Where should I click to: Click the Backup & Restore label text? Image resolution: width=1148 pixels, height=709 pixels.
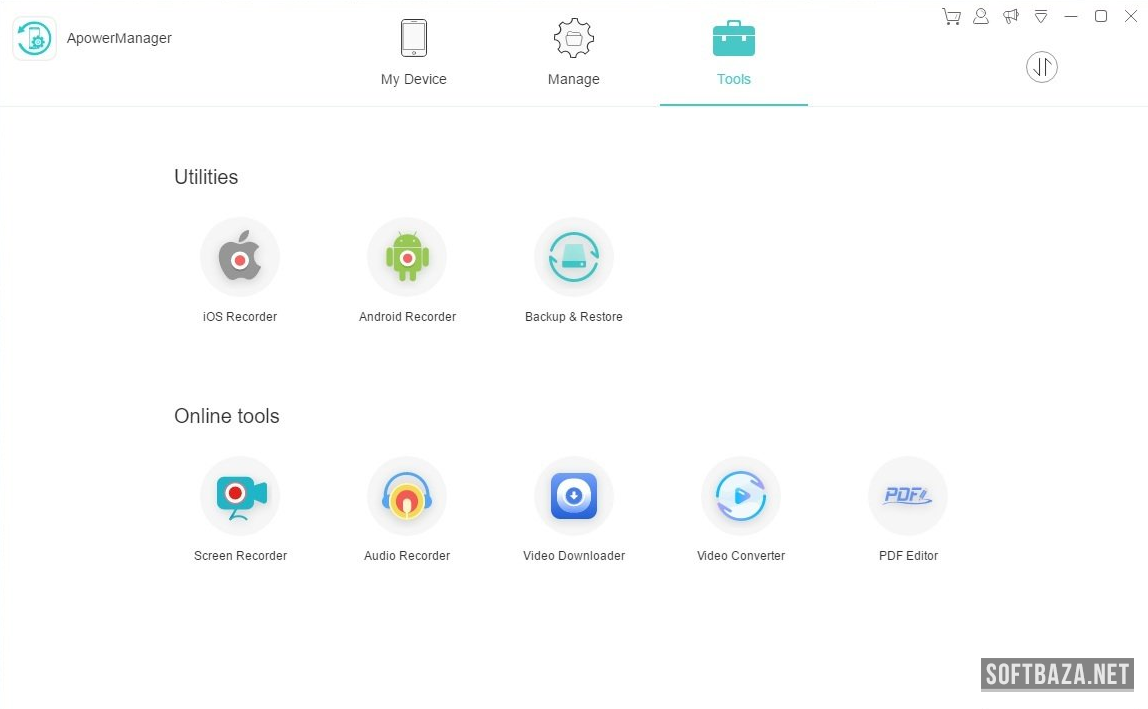click(x=574, y=317)
